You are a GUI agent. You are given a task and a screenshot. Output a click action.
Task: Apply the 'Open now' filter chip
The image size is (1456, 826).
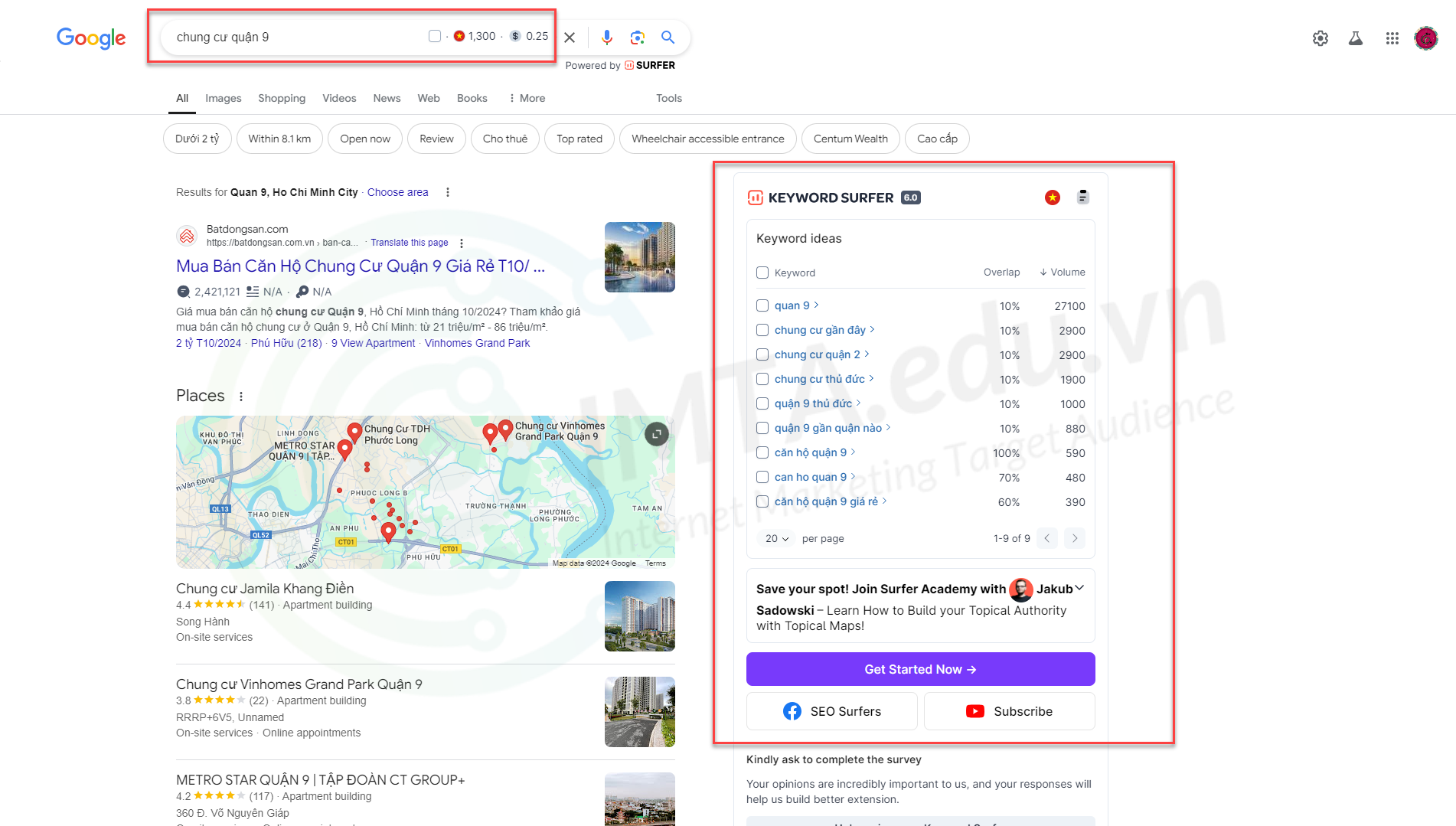[x=365, y=139]
